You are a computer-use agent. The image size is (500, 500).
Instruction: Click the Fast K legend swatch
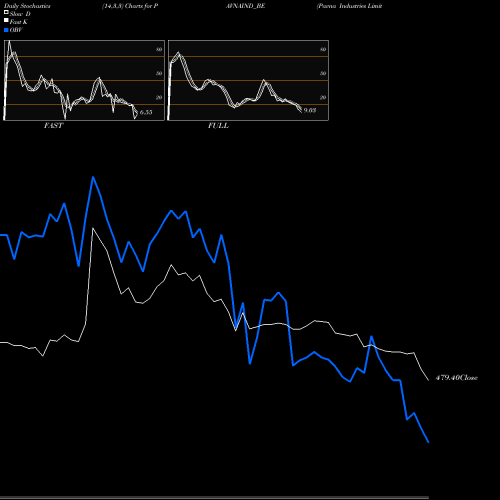pyautogui.click(x=6, y=20)
